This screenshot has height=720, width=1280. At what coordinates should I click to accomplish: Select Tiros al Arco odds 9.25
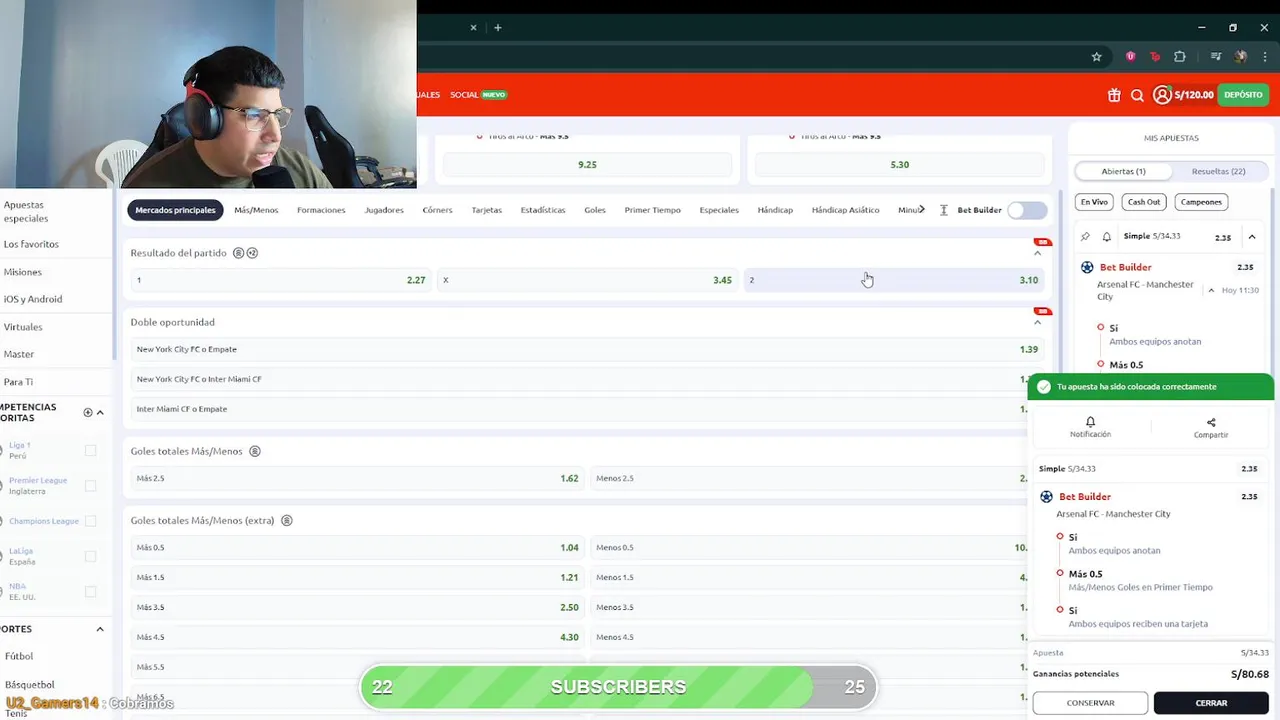point(587,165)
